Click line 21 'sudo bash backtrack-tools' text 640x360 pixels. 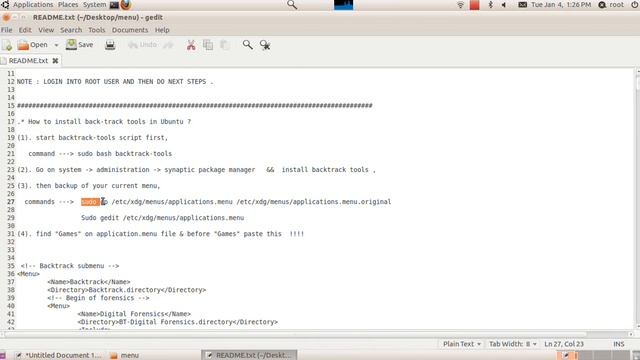[124, 153]
